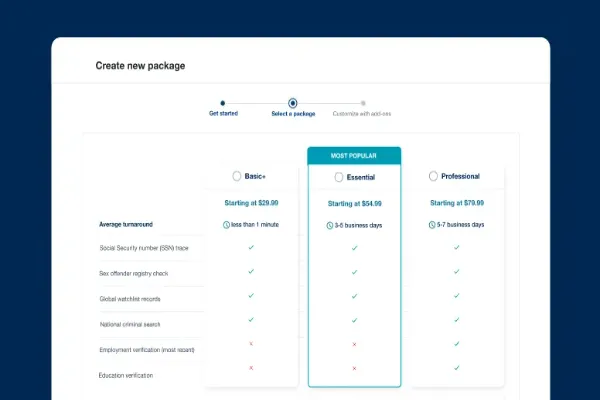Click the clock icon beside 5-7 business days
Viewport: 600px width, 400px height.
430,225
